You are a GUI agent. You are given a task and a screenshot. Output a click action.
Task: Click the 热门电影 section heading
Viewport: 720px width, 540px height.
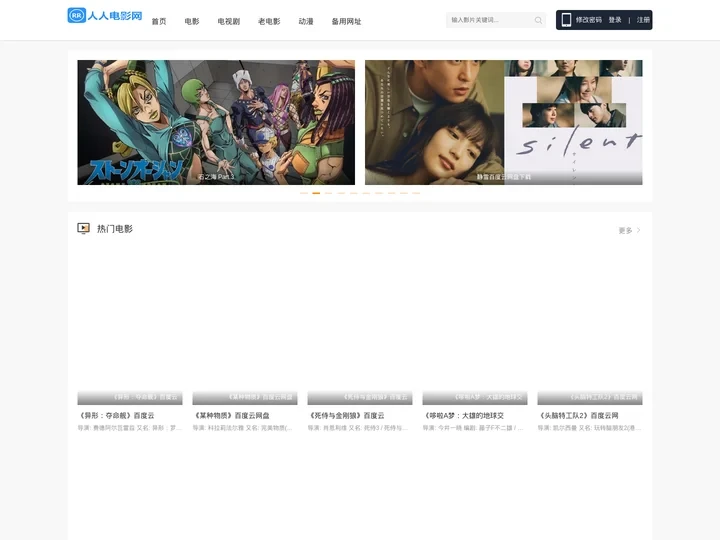point(115,229)
